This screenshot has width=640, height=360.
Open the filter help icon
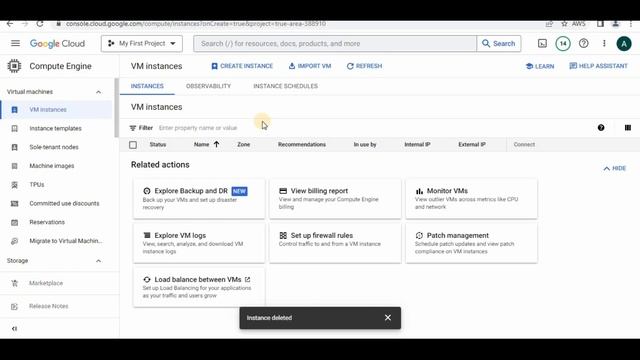click(601, 128)
